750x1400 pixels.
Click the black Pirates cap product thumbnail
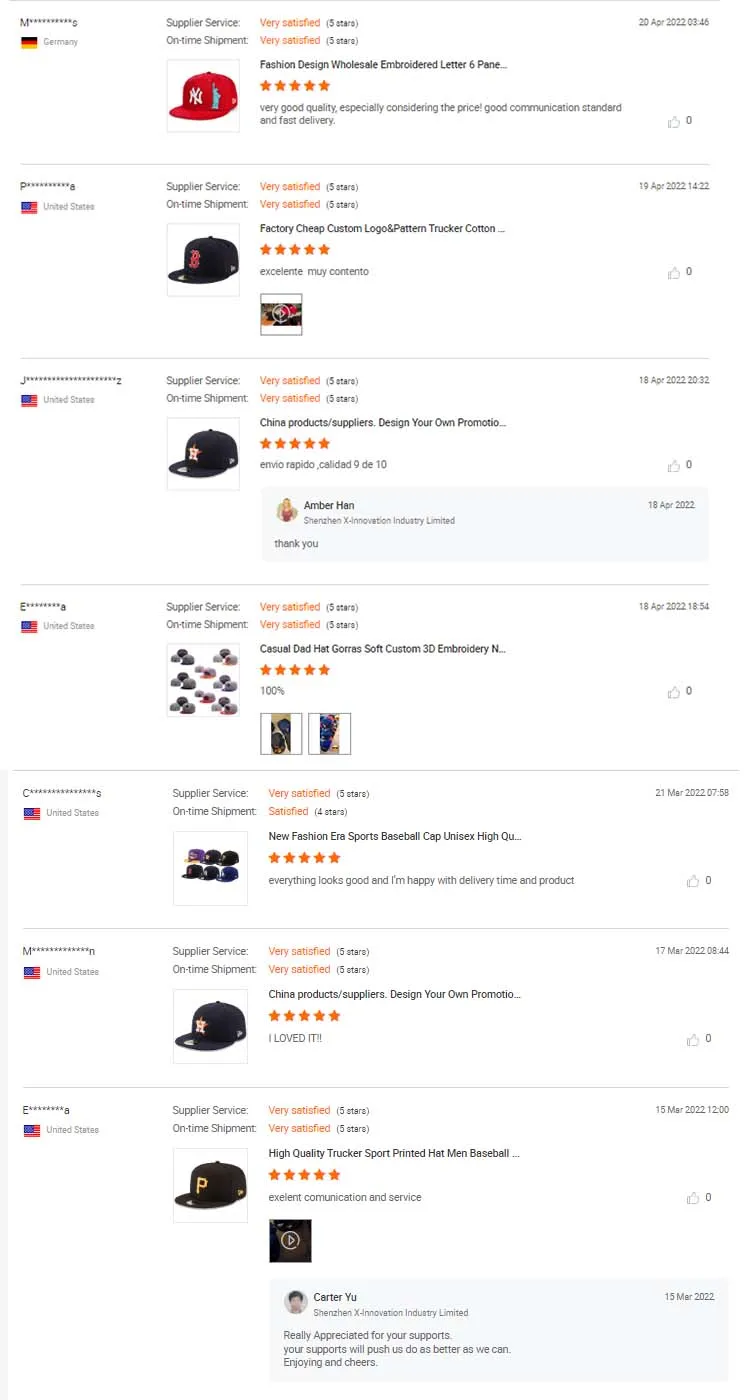point(210,1185)
